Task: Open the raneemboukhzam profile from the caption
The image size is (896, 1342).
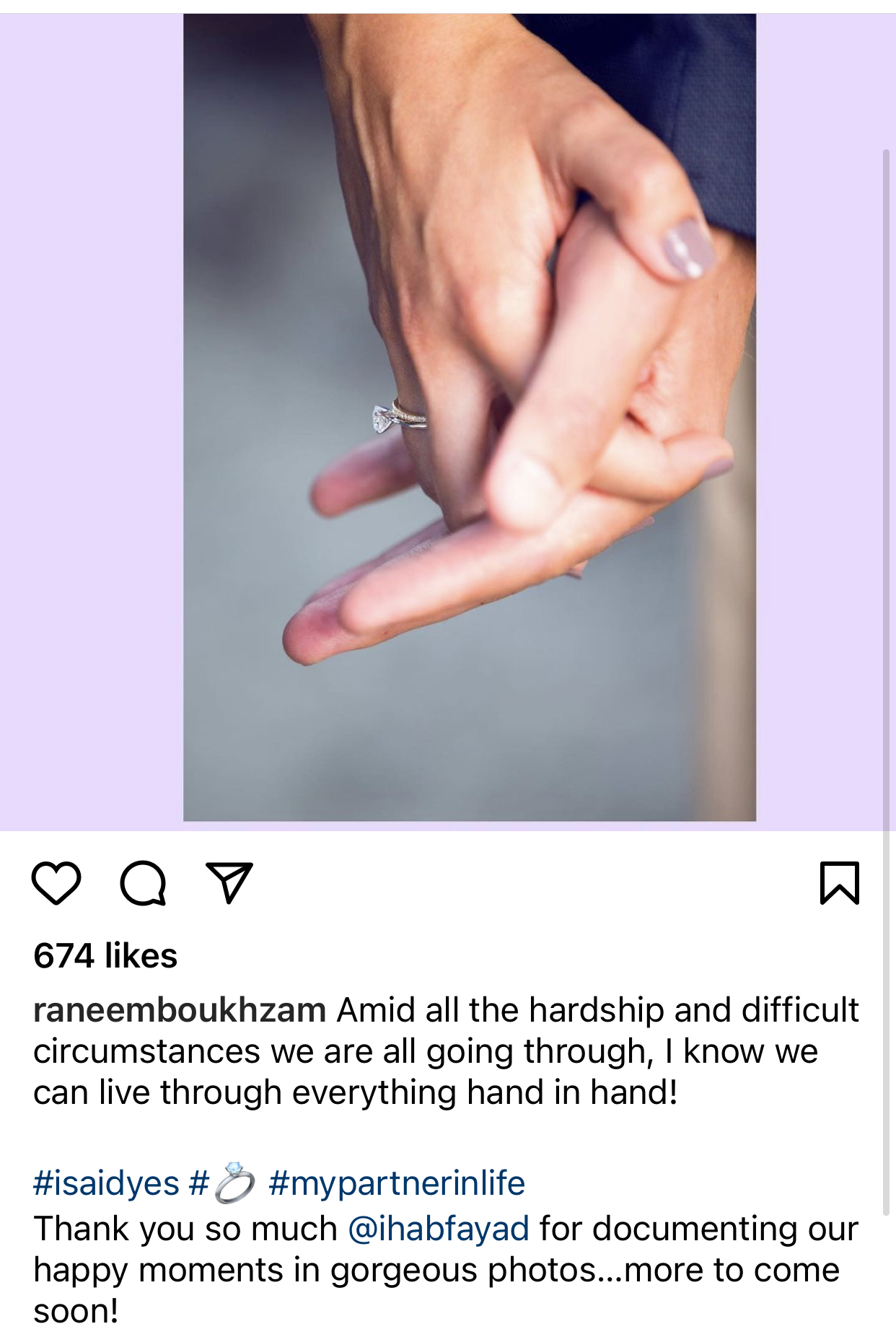Action: [180, 1010]
